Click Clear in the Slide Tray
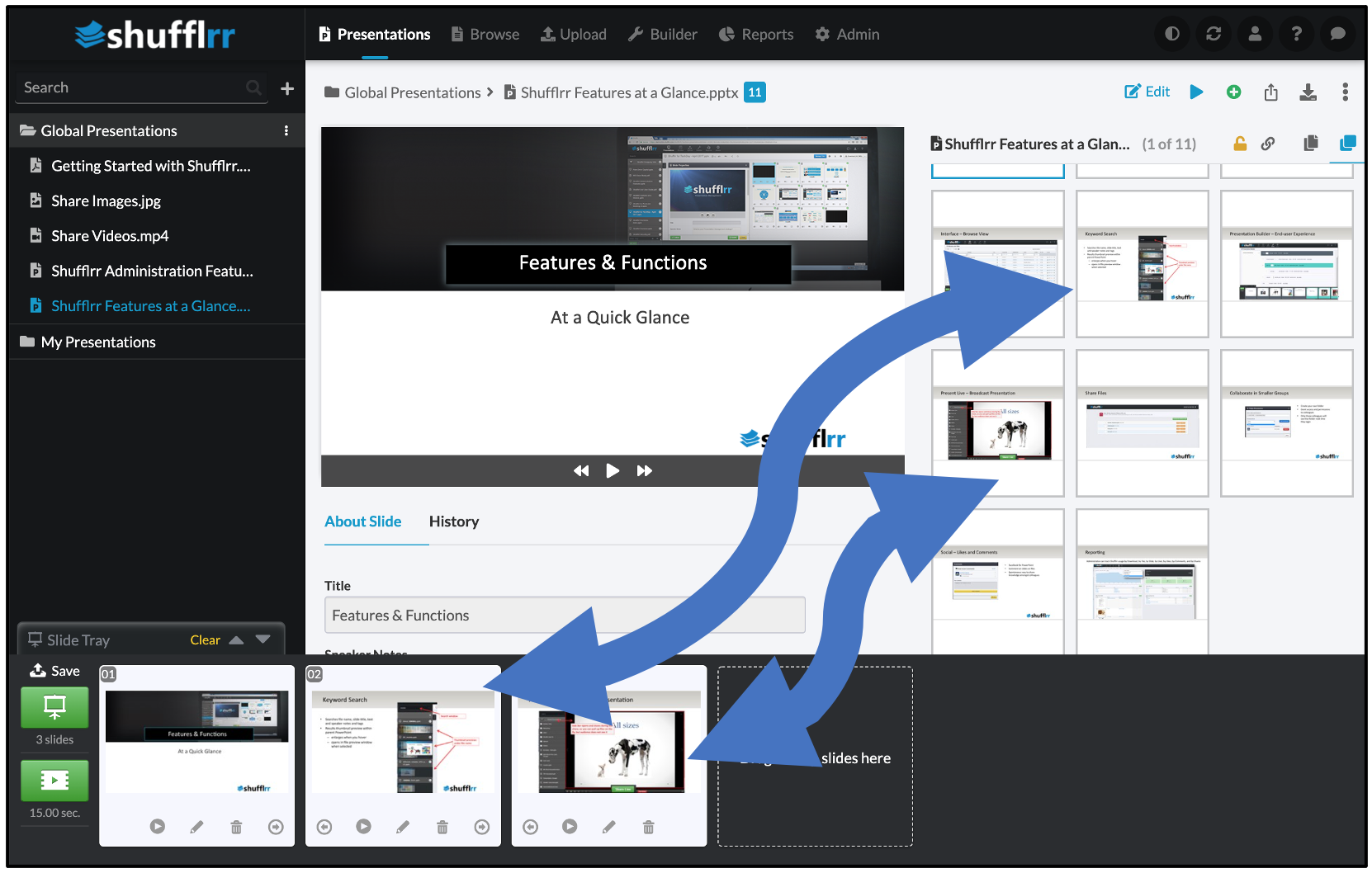Screen dimensions: 1372x873 pos(205,640)
